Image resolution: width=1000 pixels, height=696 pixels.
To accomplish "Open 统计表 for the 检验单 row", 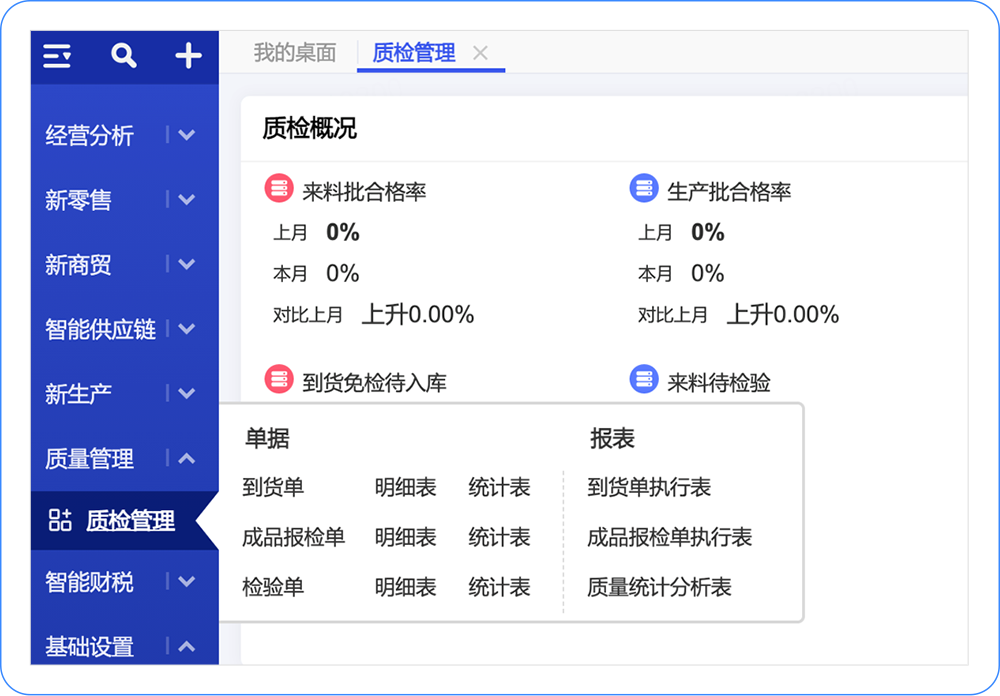I will (x=499, y=587).
